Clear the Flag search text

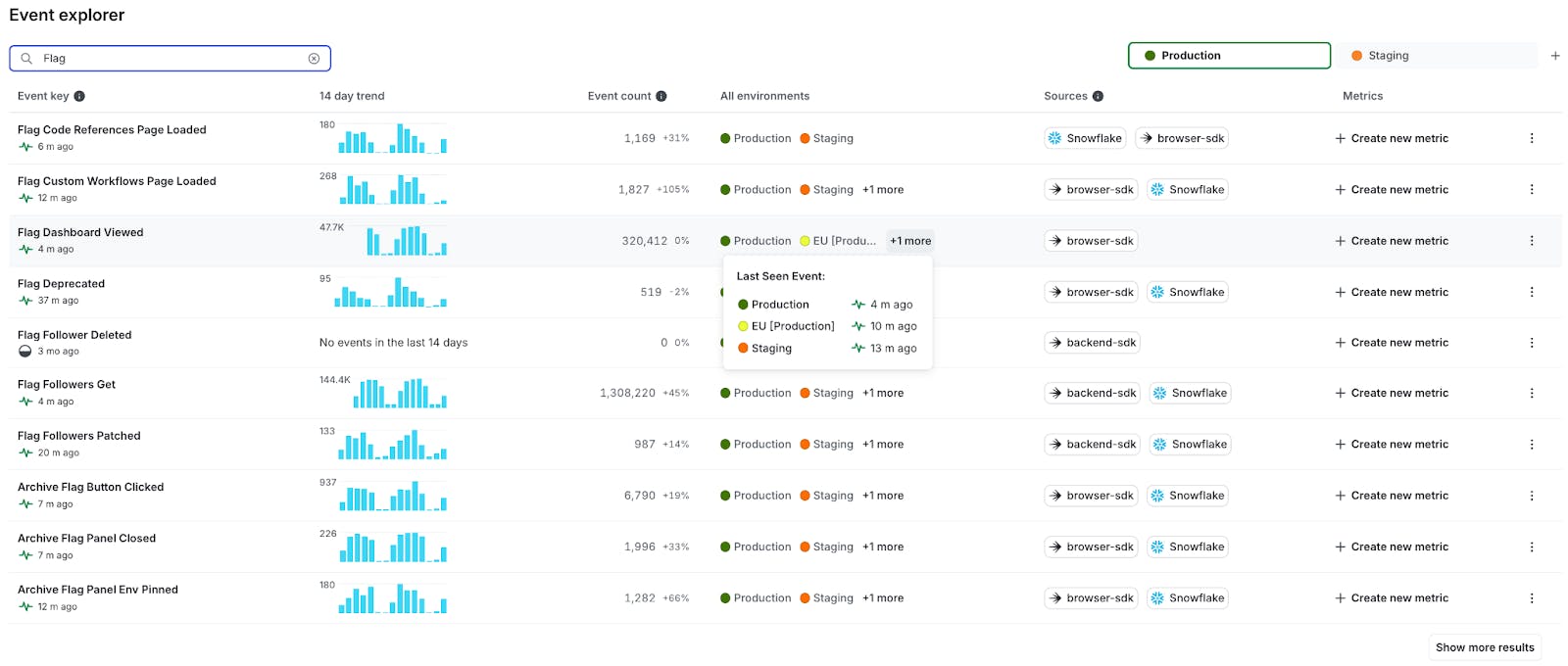(314, 59)
